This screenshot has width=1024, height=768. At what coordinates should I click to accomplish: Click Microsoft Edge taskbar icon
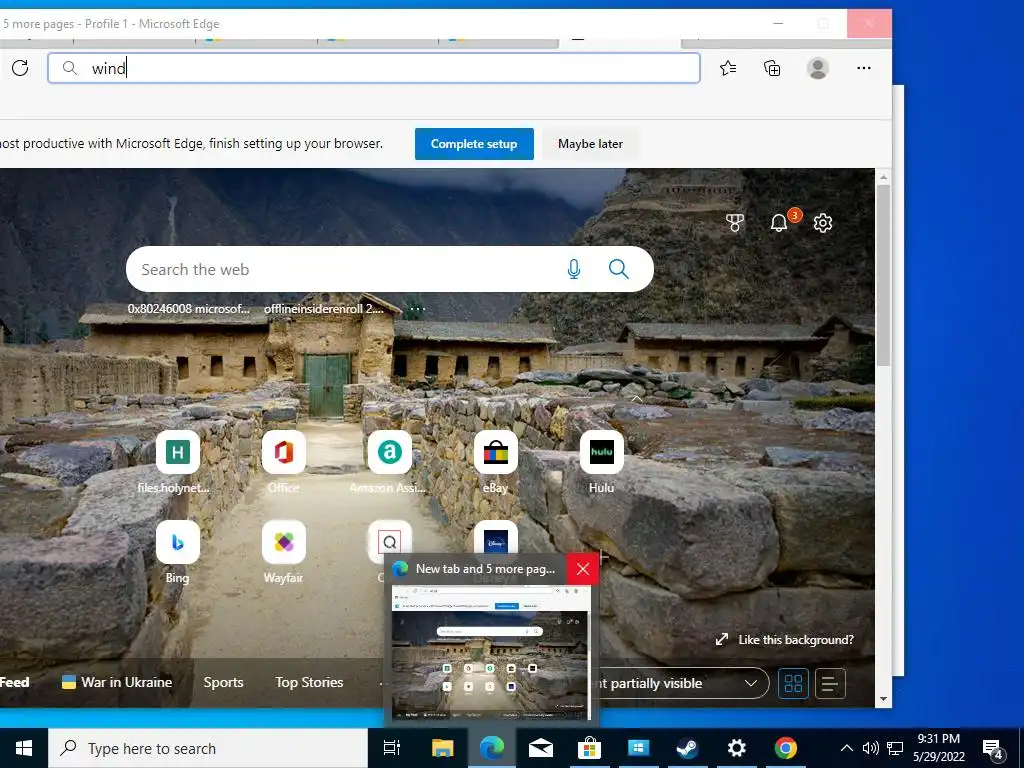492,748
